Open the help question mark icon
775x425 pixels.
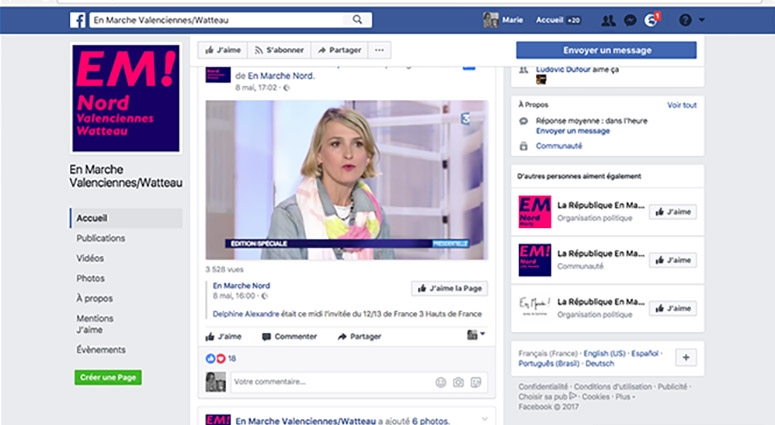coord(685,20)
